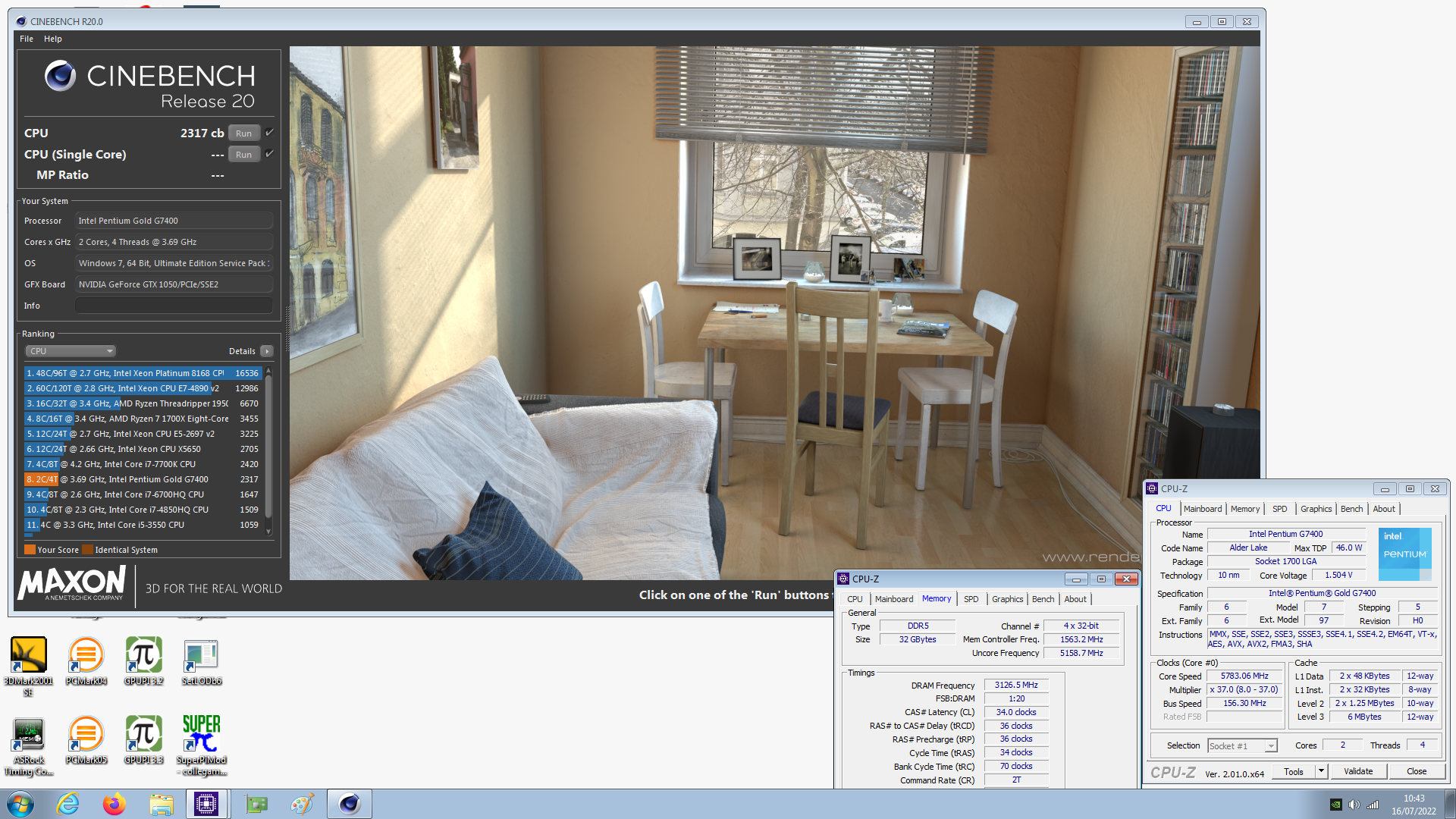The image size is (1456, 819).
Task: Run the CPU (Single Core) benchmark
Action: click(x=243, y=154)
